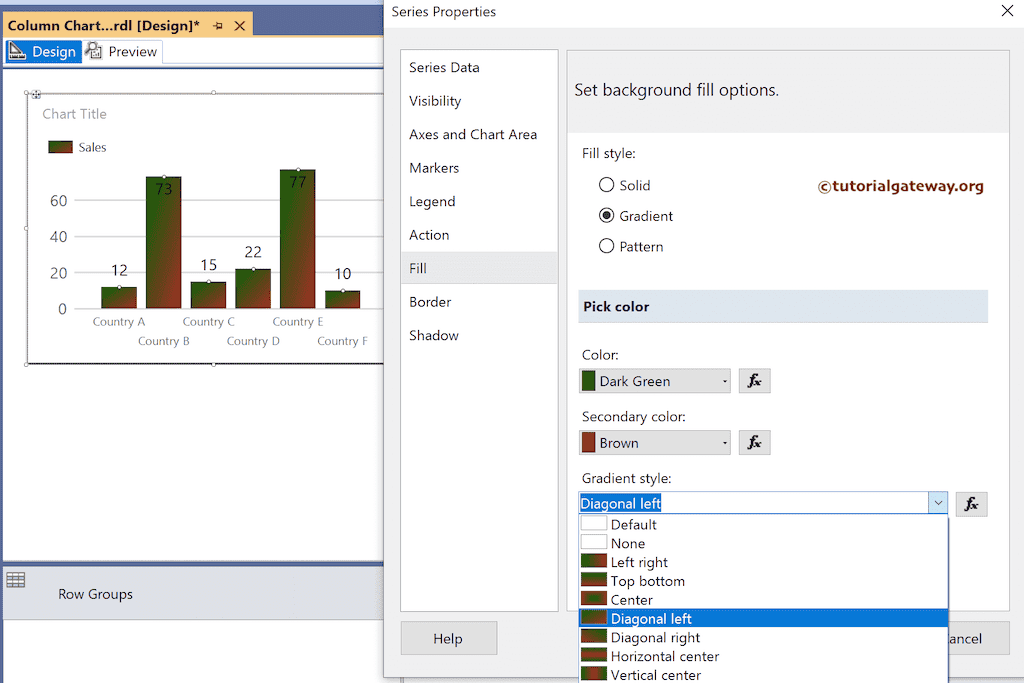Switch to the Legend properties page
The height and width of the screenshot is (683, 1024).
(432, 201)
